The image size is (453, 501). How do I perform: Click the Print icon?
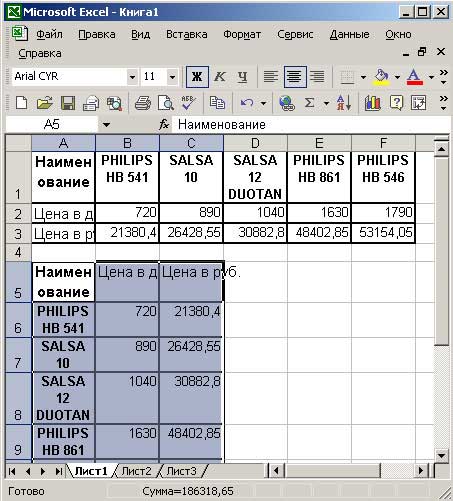pyautogui.click(x=143, y=103)
